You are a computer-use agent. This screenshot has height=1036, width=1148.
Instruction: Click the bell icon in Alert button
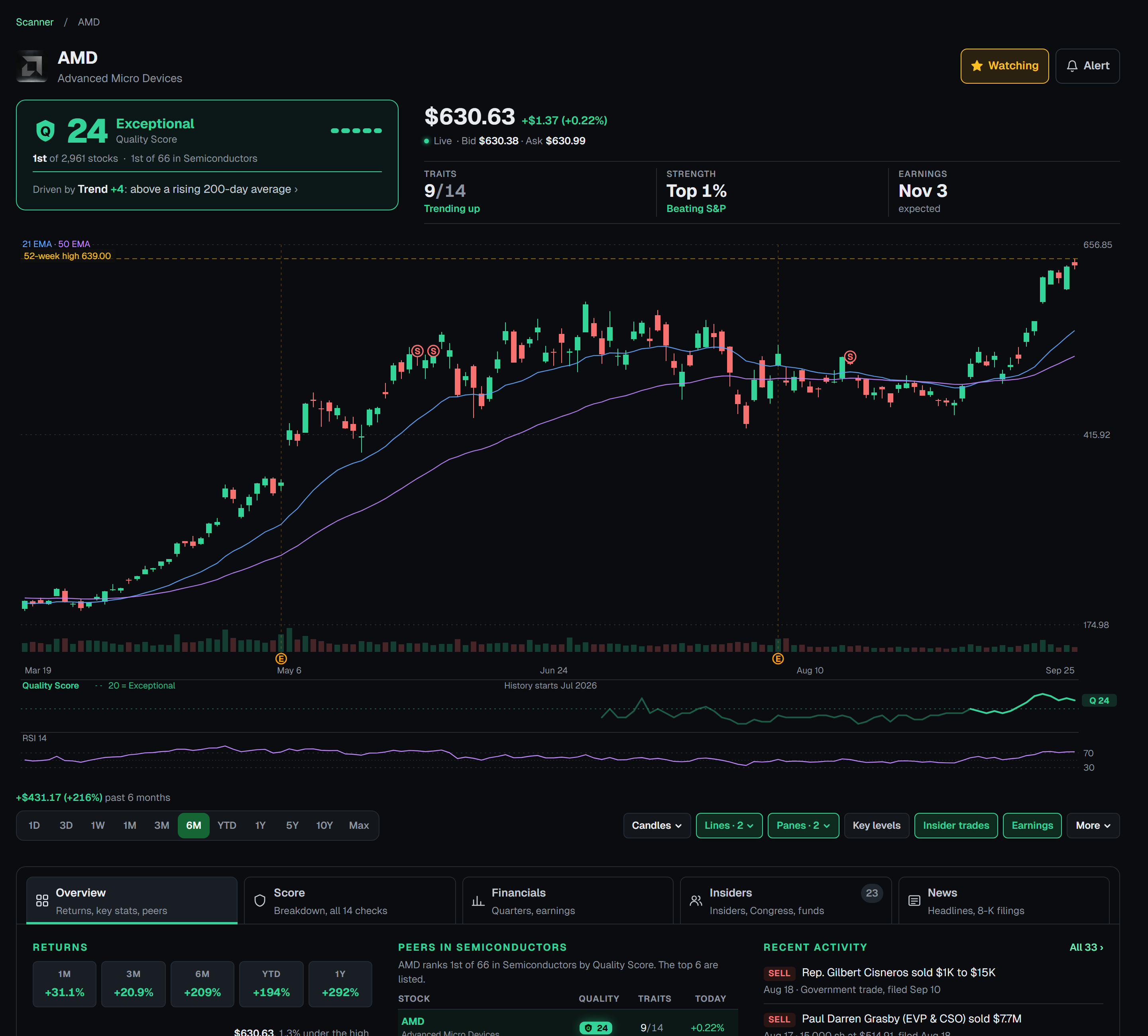click(1072, 66)
